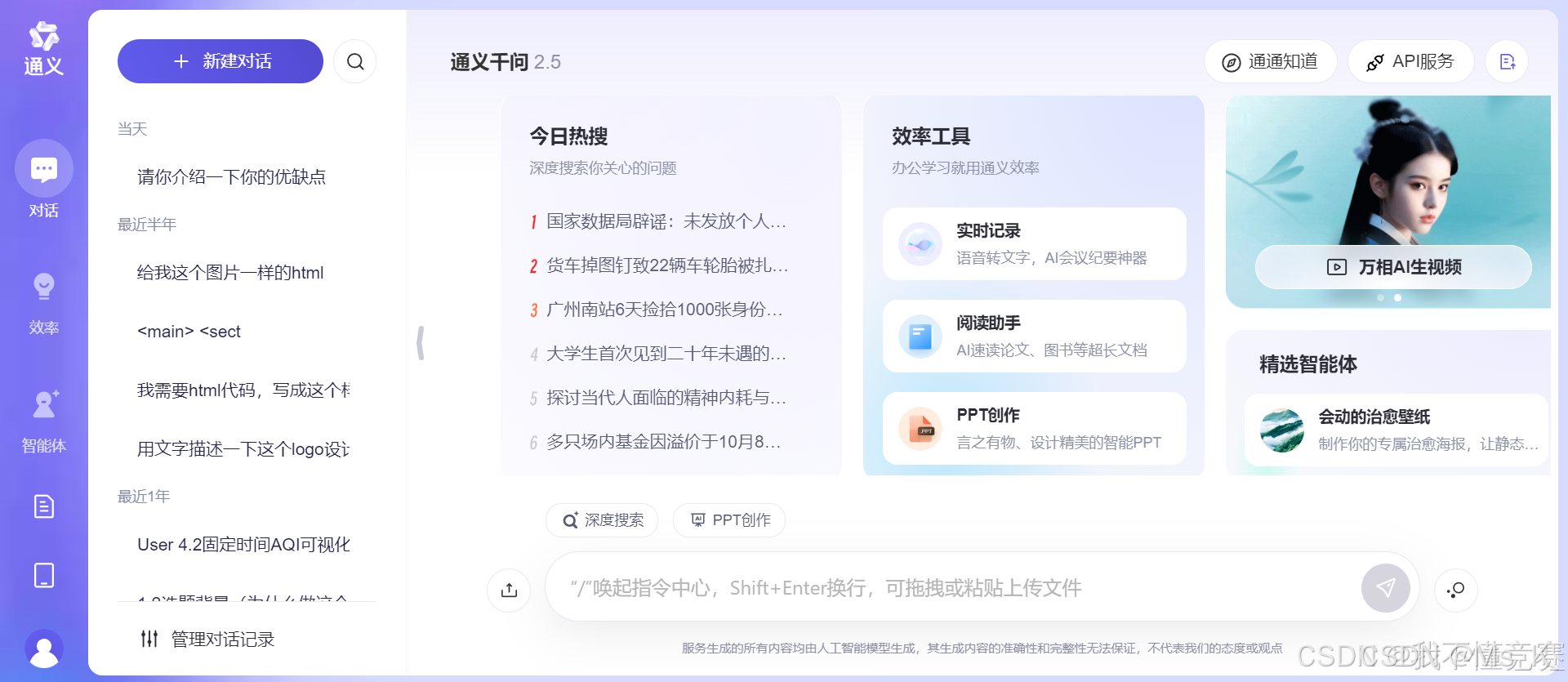
Task: Open the 对话 chat section
Action: point(44,181)
